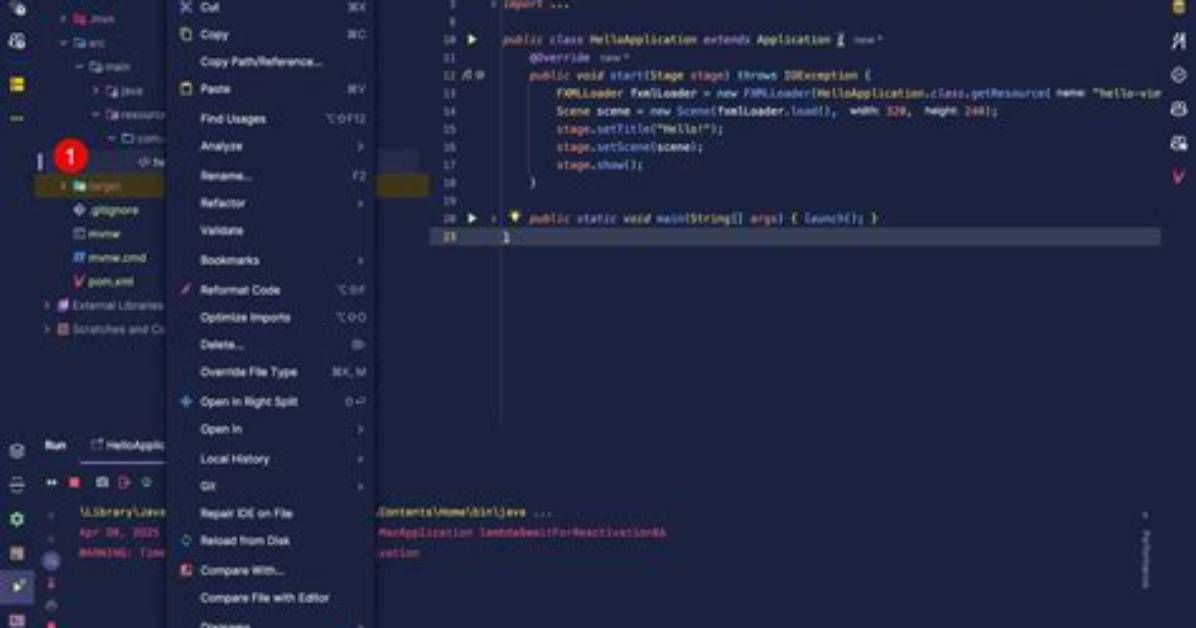
Task: Open the red Maven icon in right strip
Action: 1178,176
